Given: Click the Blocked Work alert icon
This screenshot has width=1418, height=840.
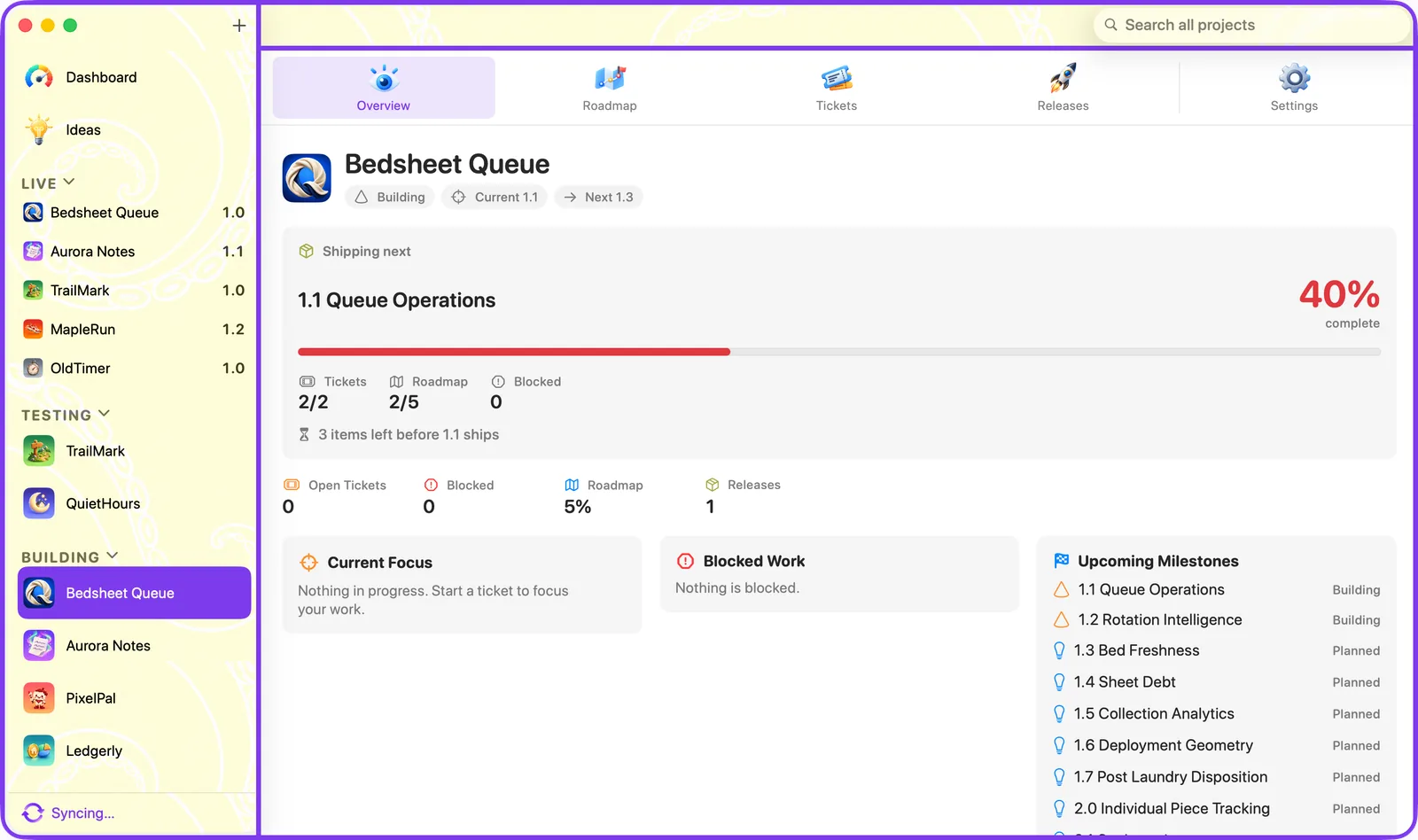Looking at the screenshot, I should 685,561.
